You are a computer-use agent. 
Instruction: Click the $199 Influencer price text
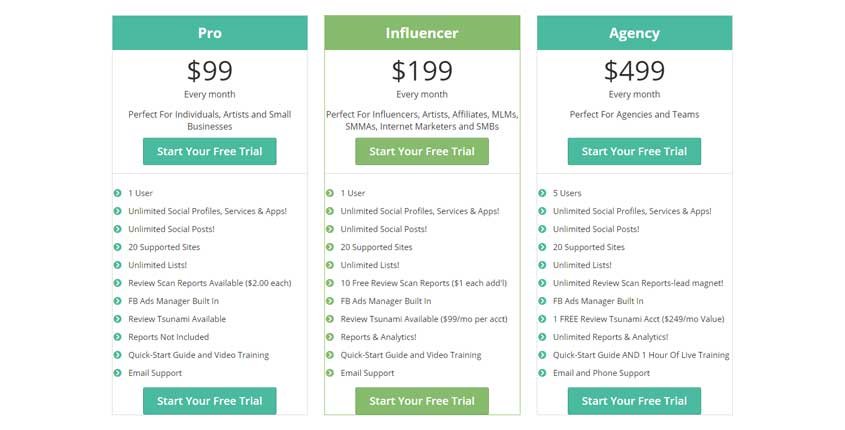(x=422, y=71)
